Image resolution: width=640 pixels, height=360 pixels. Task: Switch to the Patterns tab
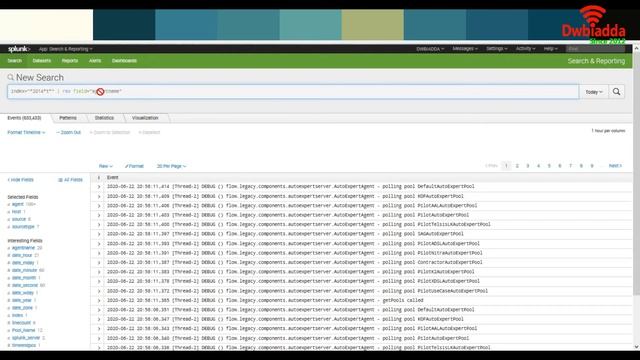coord(68,118)
